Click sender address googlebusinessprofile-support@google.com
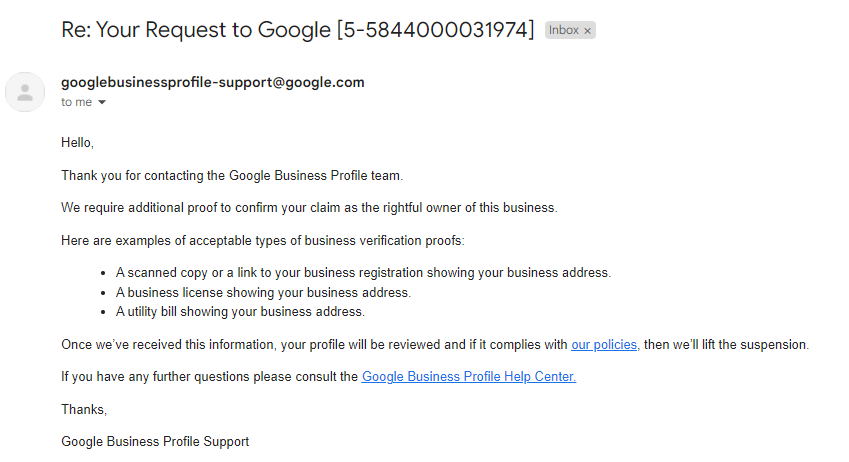 click(x=213, y=82)
